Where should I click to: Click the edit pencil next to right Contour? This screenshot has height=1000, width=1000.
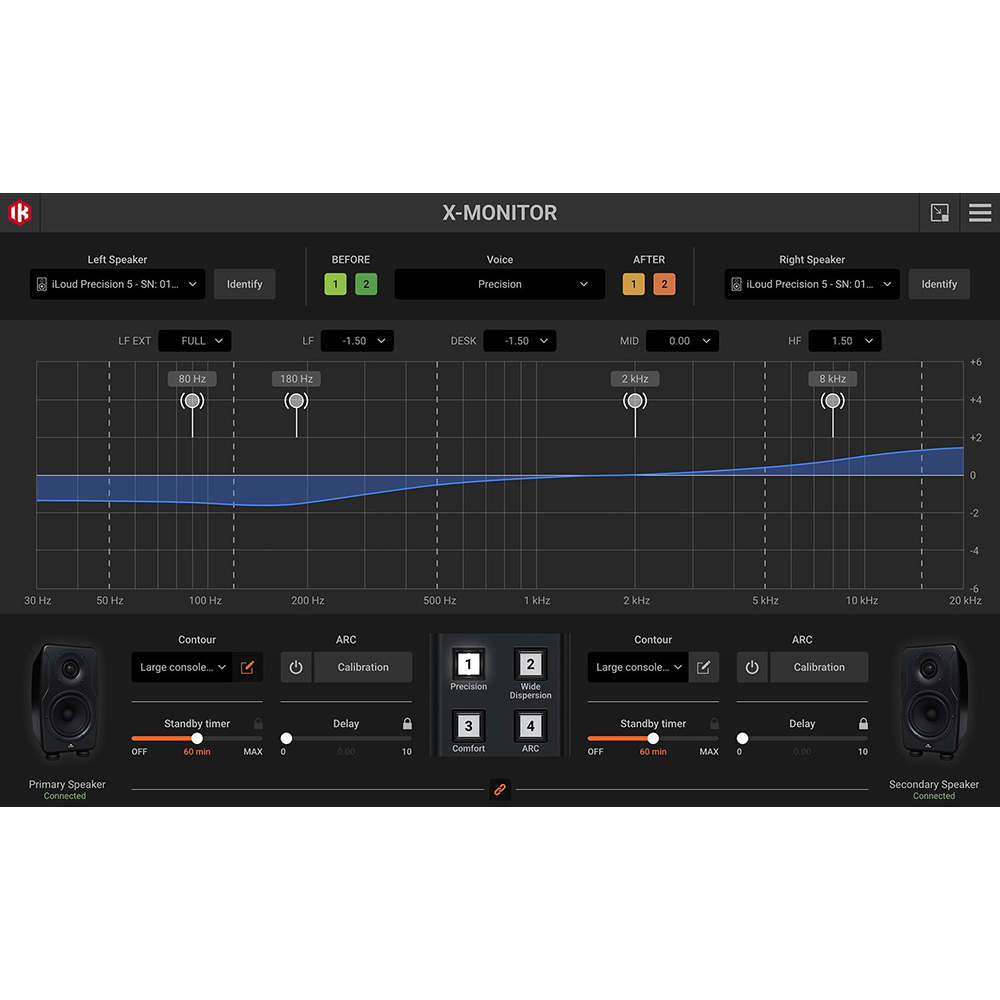704,667
